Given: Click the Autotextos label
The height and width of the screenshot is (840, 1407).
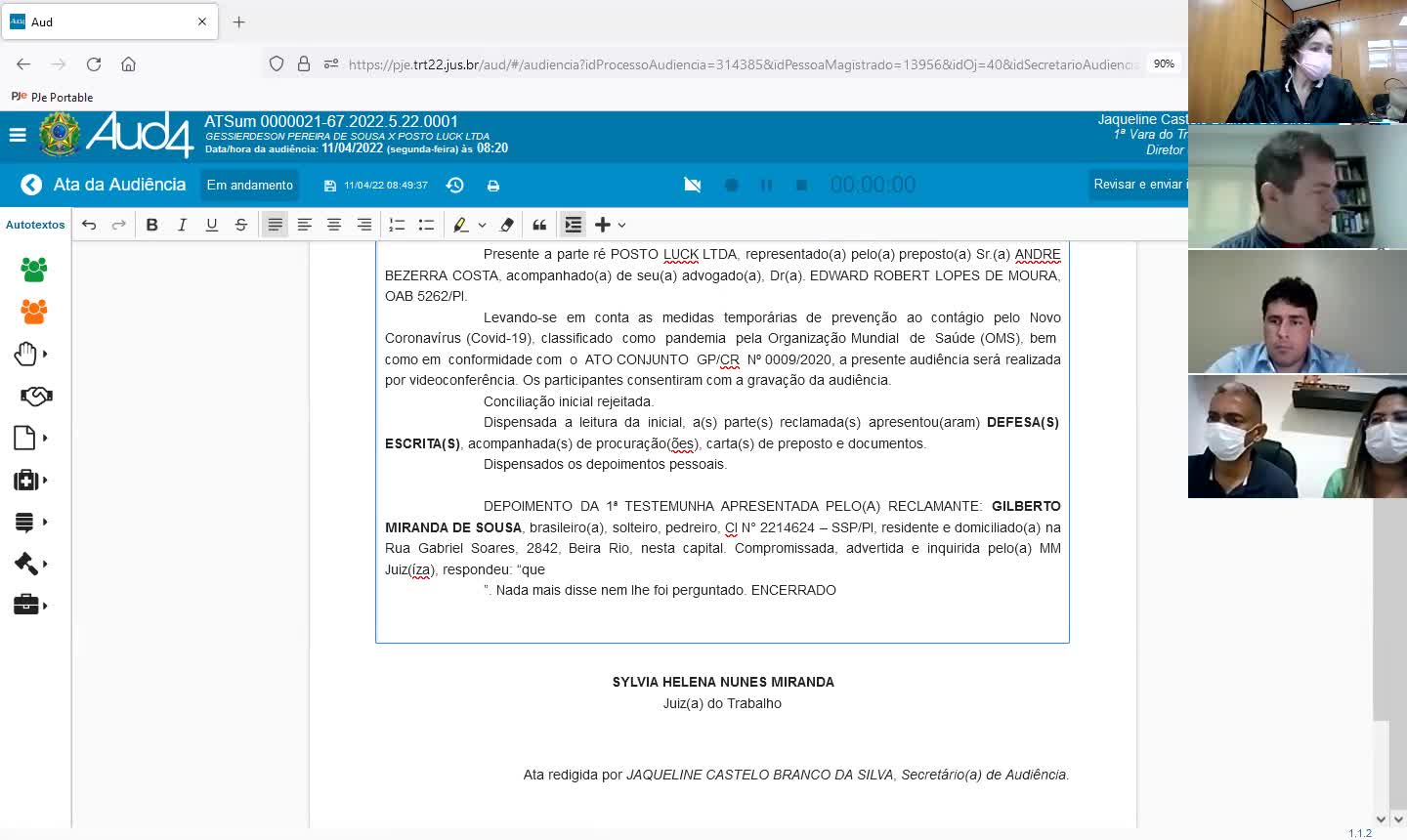Looking at the screenshot, I should 35,225.
